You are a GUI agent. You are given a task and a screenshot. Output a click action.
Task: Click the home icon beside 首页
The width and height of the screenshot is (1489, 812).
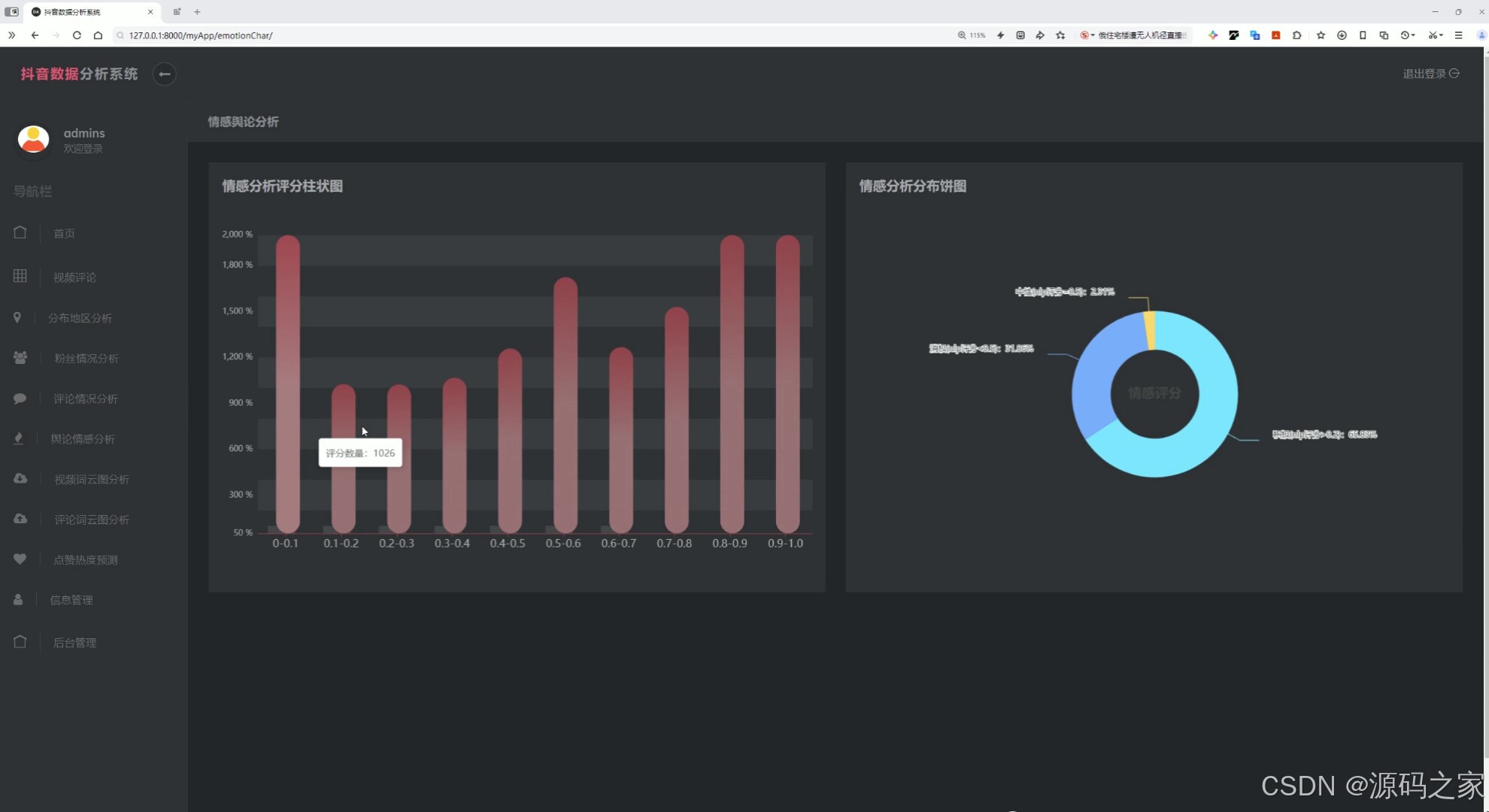[20, 232]
